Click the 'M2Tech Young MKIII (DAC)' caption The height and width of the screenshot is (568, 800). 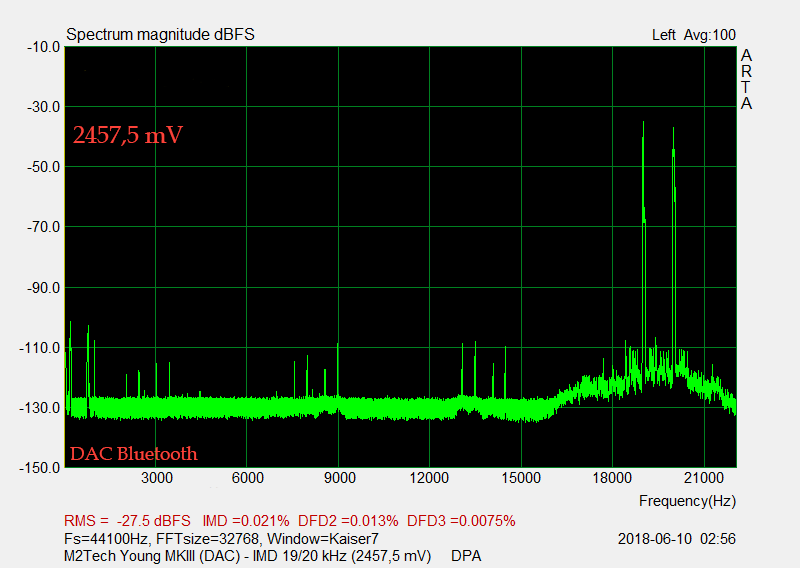coord(152,556)
